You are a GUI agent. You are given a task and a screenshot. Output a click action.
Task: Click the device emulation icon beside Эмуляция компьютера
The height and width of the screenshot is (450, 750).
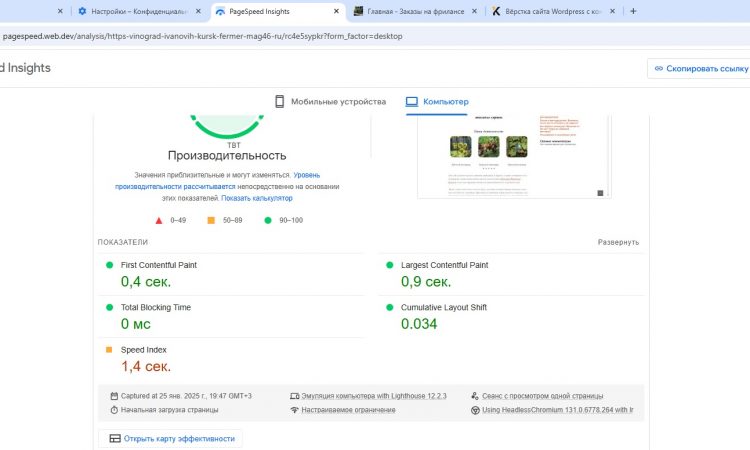294,396
